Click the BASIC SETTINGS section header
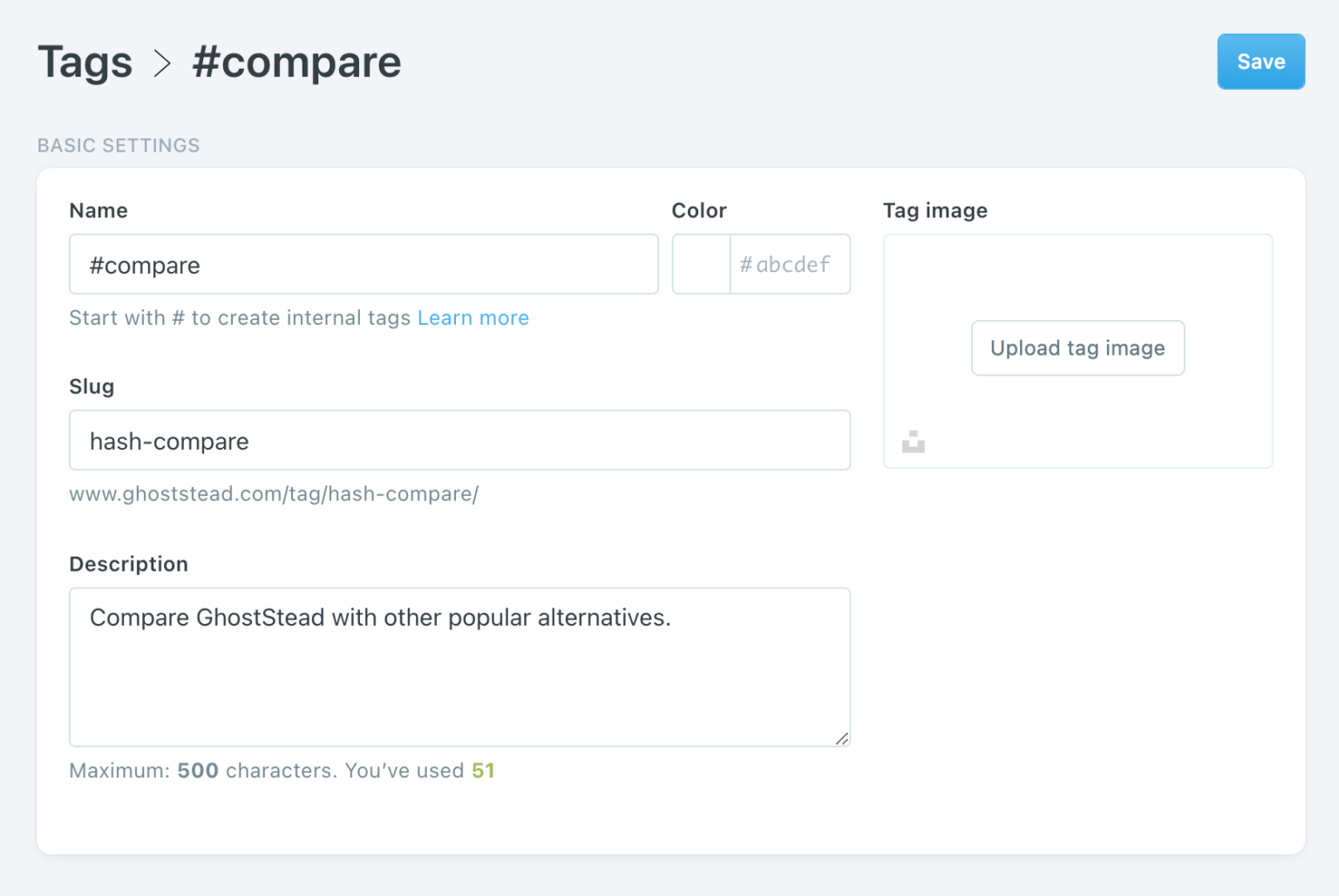 pos(118,145)
